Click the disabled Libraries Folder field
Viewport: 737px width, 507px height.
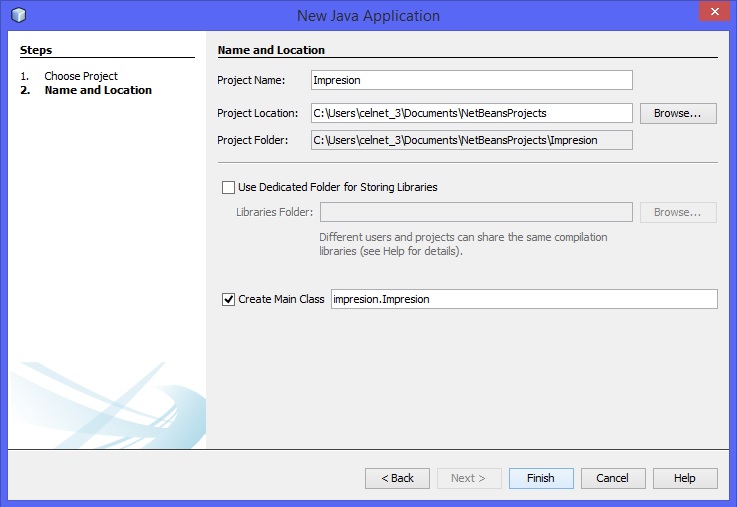475,212
